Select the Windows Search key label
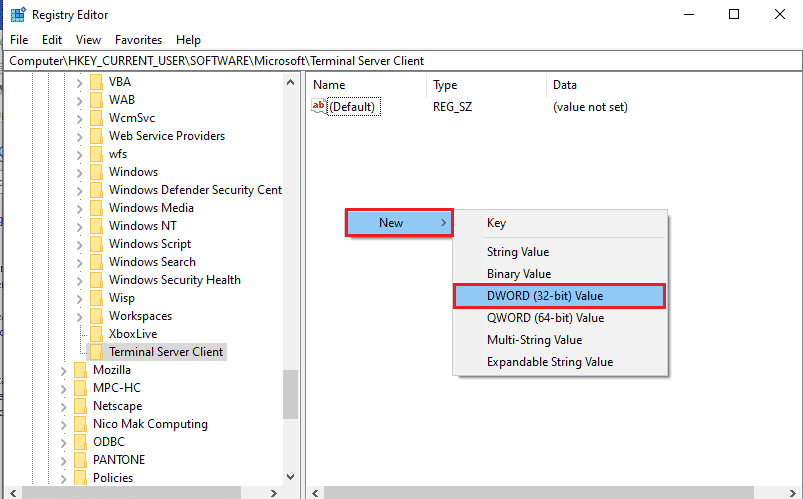Screen dimensions: 803x499 (x=153, y=262)
